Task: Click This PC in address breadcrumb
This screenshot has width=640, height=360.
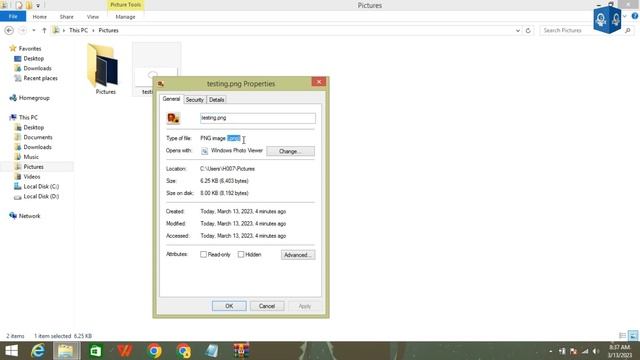Action: coord(78,30)
